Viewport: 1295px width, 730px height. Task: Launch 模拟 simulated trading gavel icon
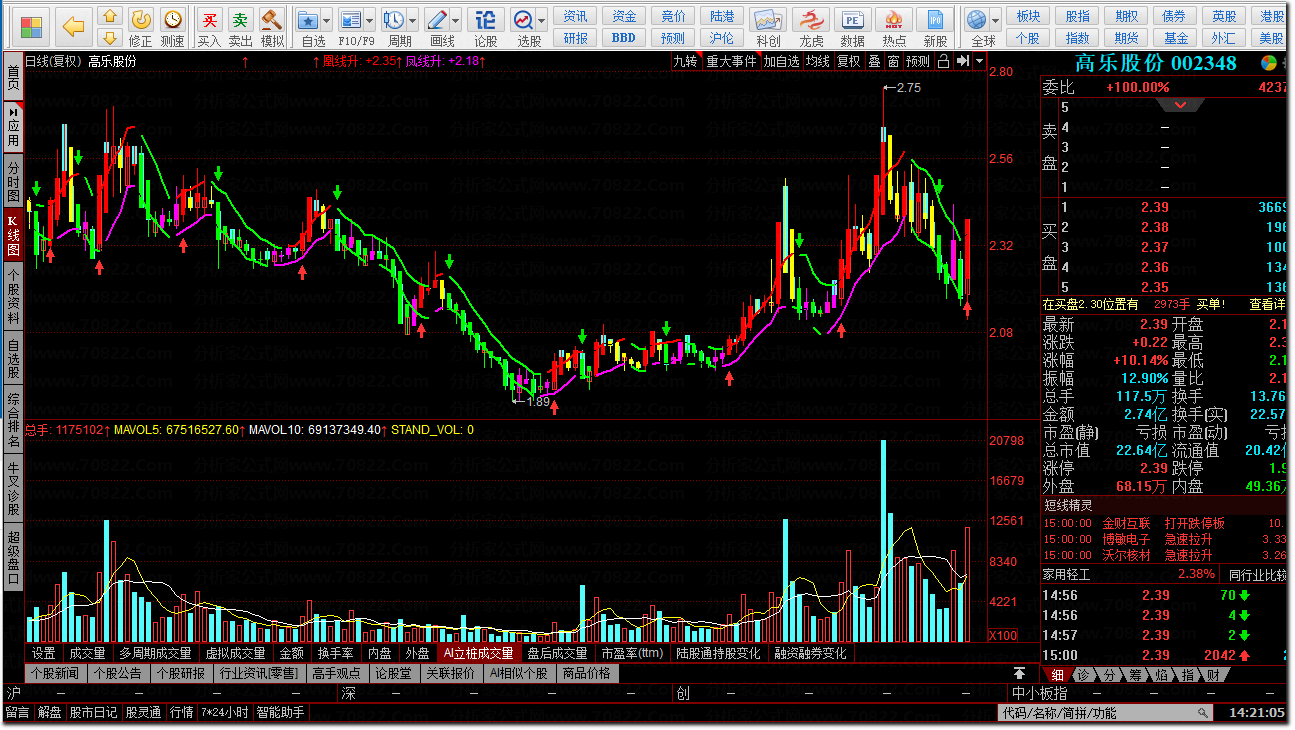(x=272, y=26)
